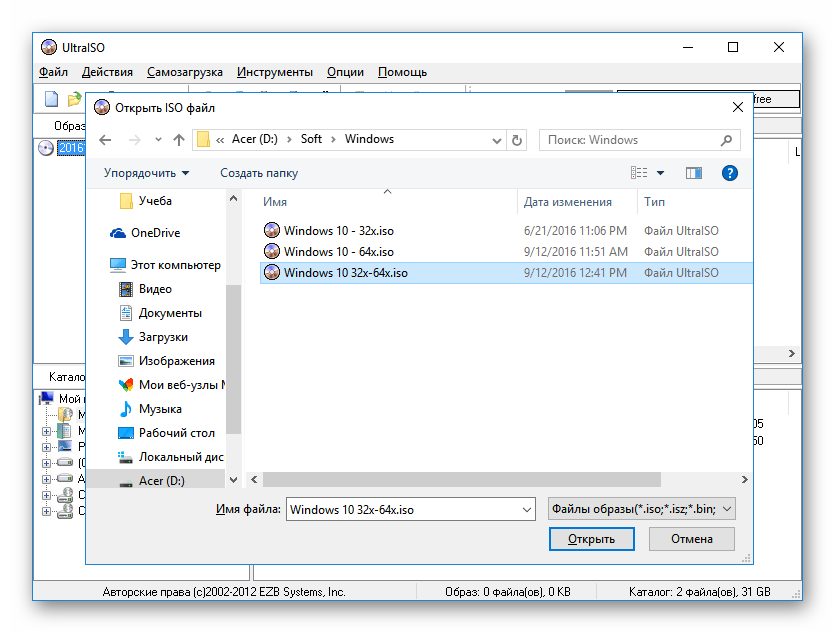Open the help question mark icon
The image size is (835, 633).
(x=730, y=173)
